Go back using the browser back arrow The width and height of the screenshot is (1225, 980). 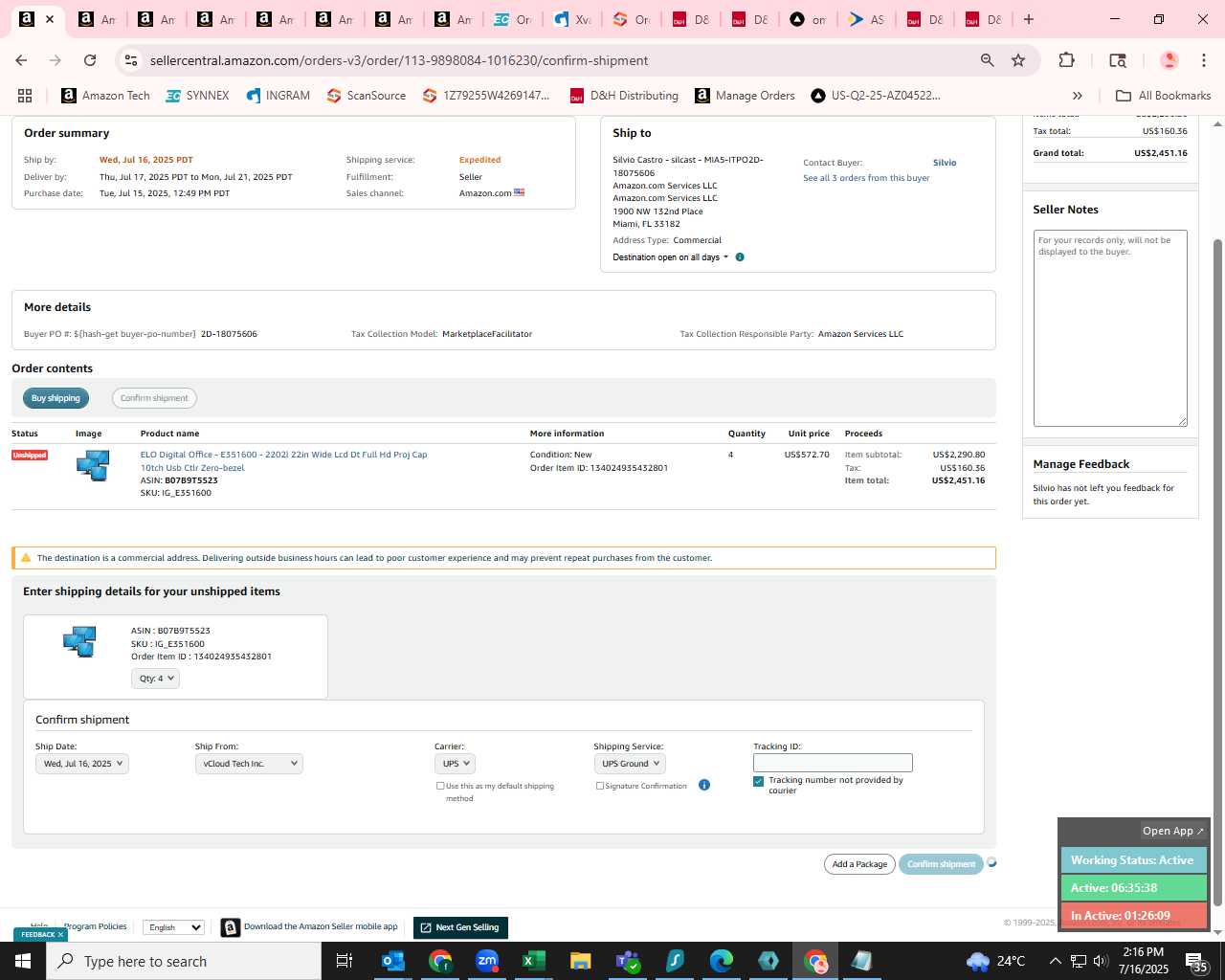coord(21,60)
